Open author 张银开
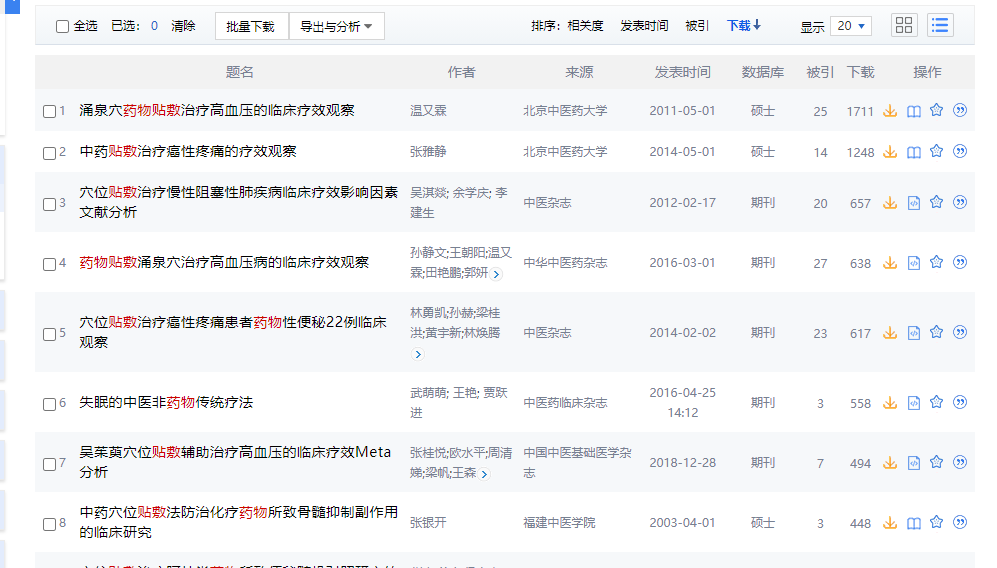Image resolution: width=997 pixels, height=568 pixels. coord(428,523)
